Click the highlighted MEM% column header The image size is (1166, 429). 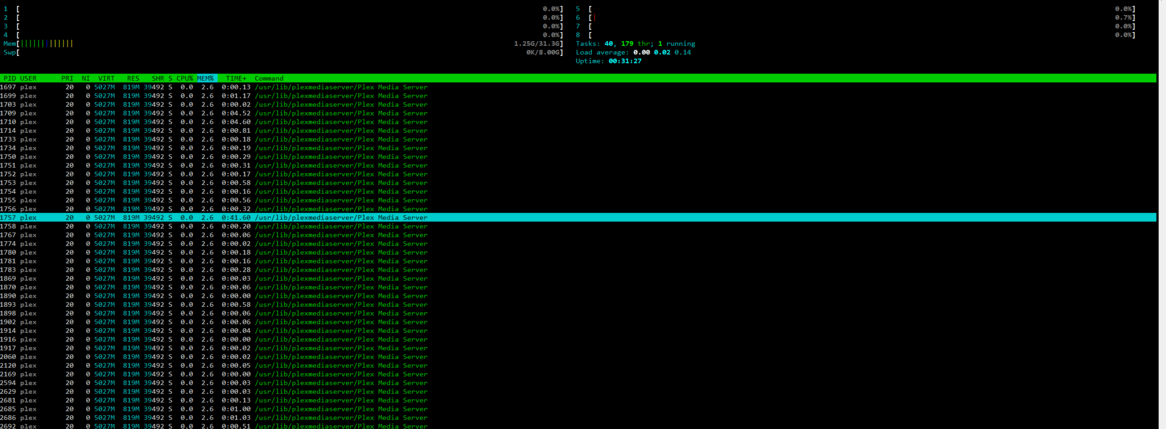click(205, 78)
